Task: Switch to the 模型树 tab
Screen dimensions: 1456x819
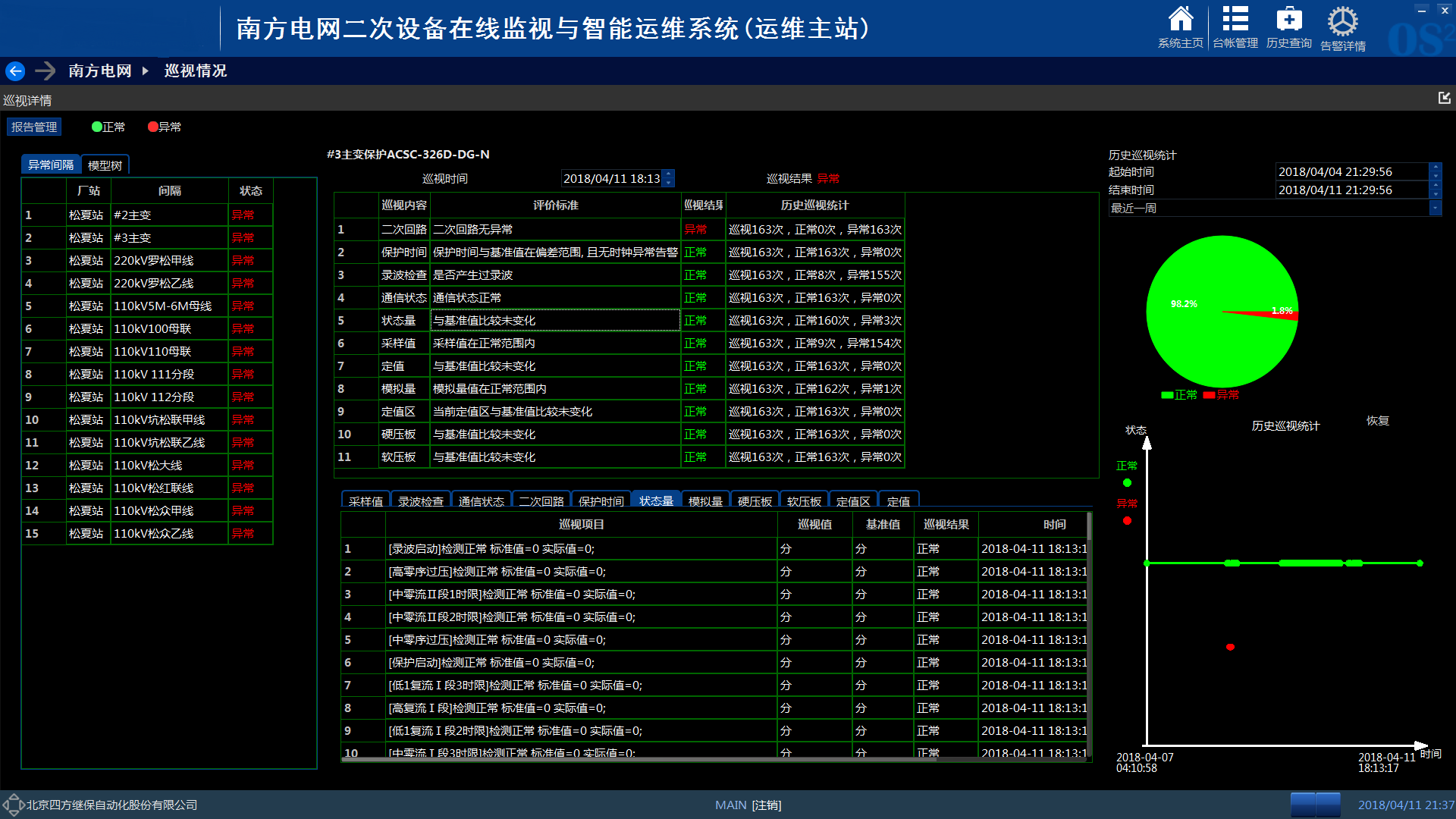Action: [x=105, y=164]
